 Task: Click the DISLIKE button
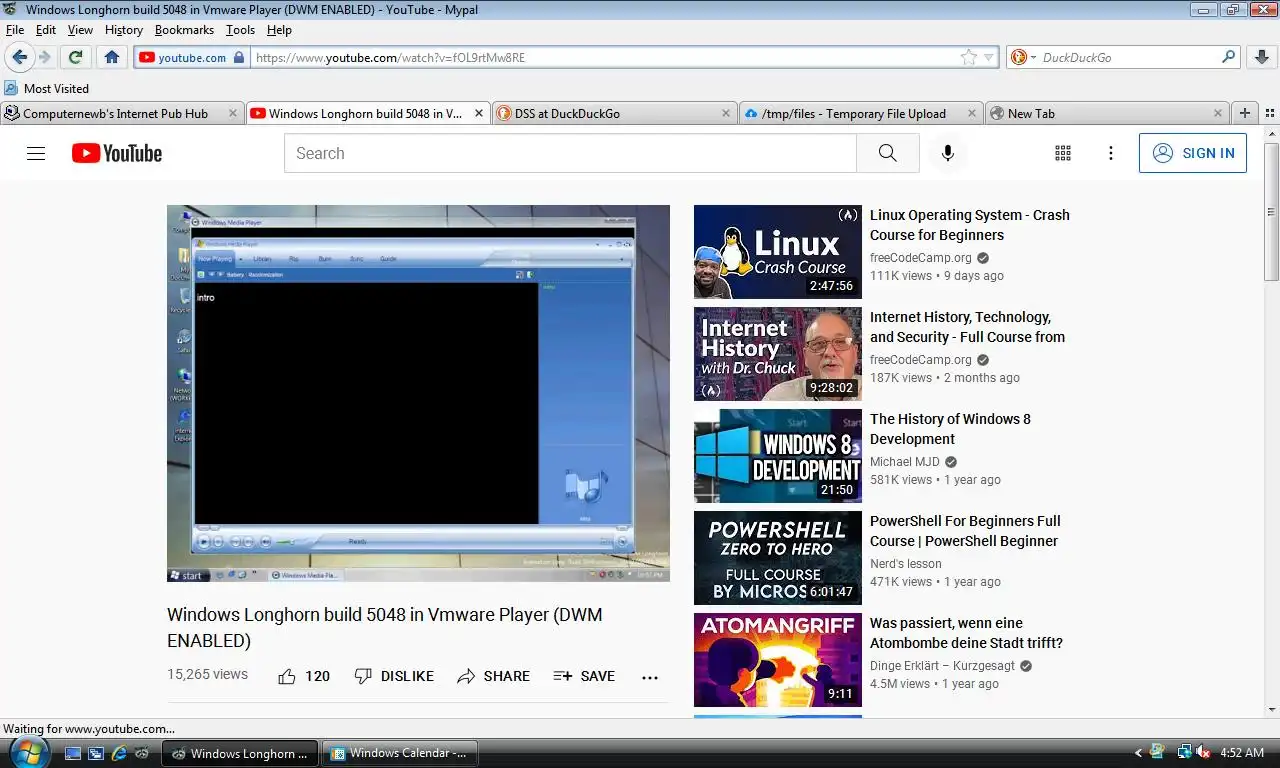[x=394, y=676]
